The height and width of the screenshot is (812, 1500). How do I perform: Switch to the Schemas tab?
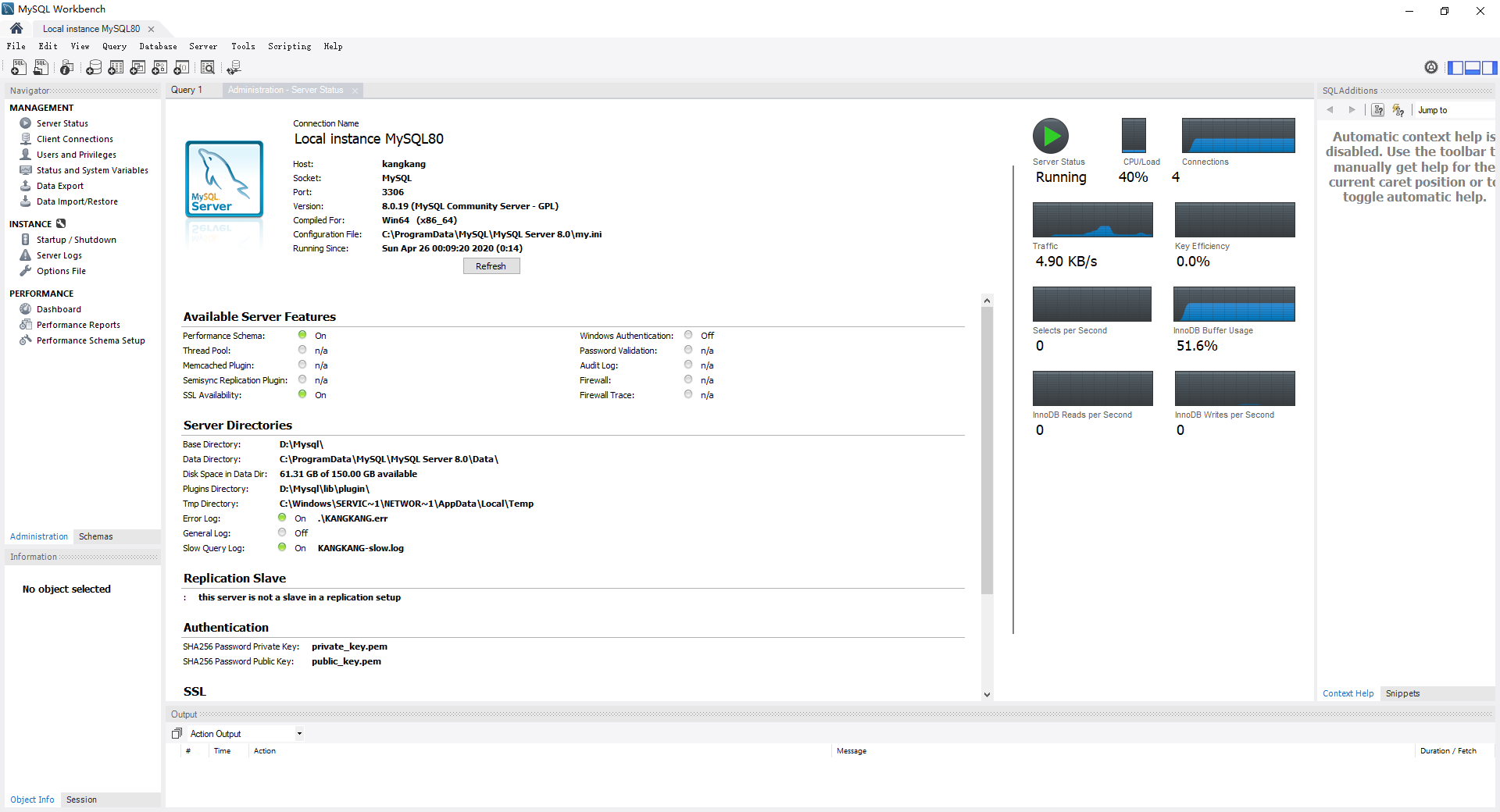[x=96, y=536]
